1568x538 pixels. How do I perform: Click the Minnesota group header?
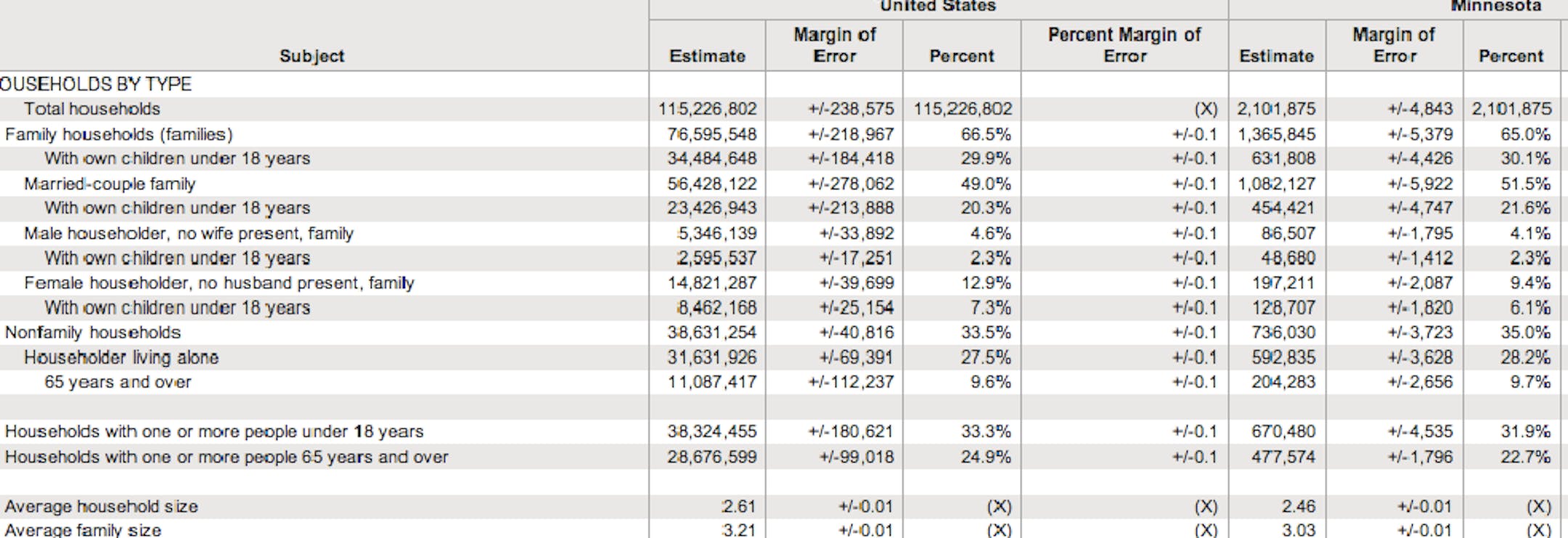coord(1495,7)
